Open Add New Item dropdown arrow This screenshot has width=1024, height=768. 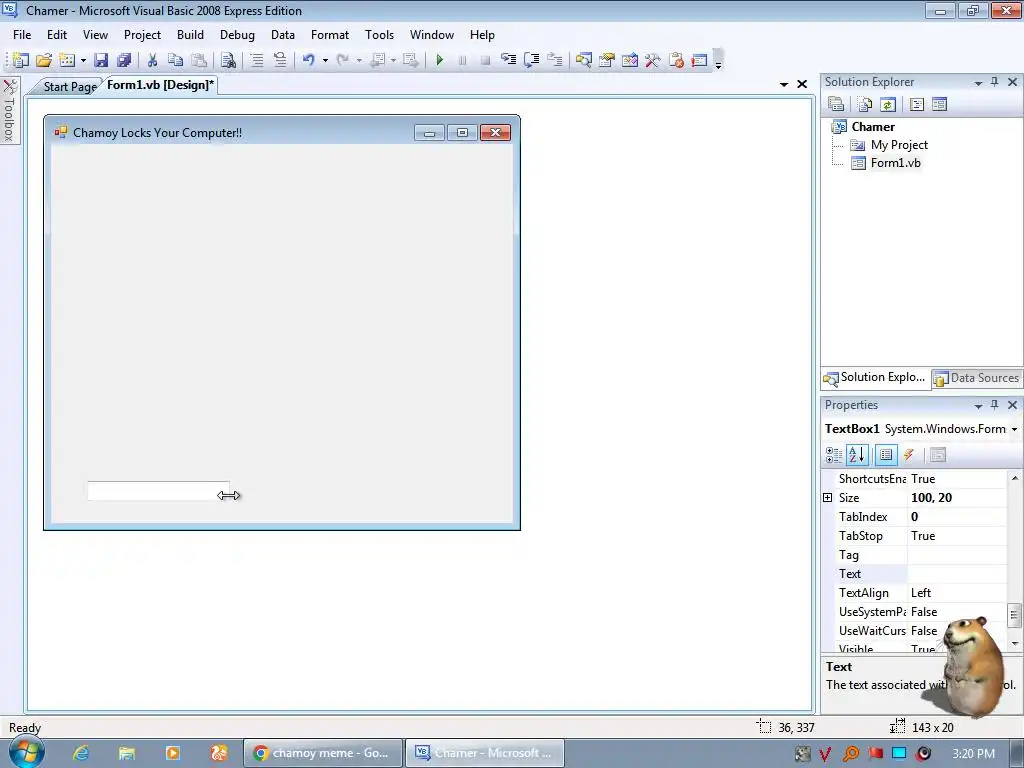[x=83, y=60]
